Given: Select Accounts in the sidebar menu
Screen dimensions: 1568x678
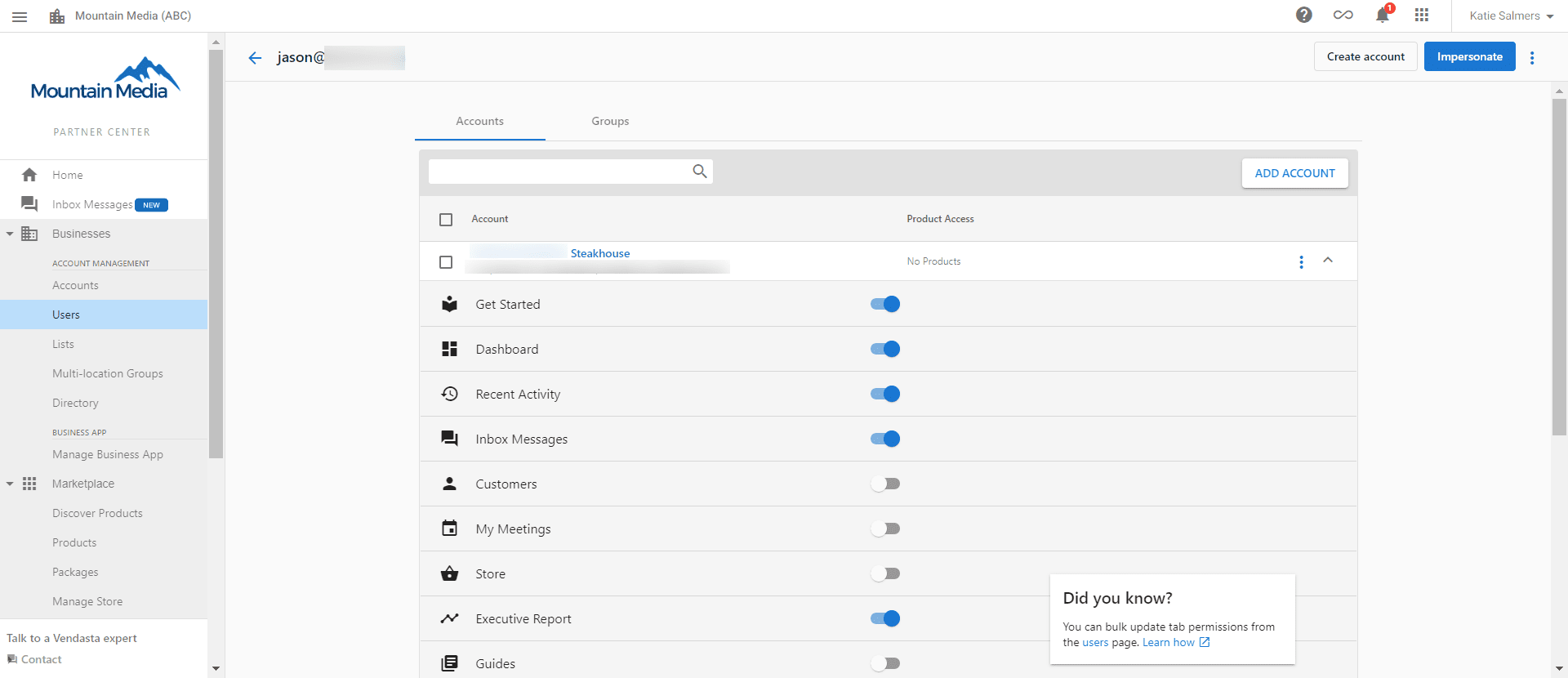Looking at the screenshot, I should pyautogui.click(x=75, y=285).
